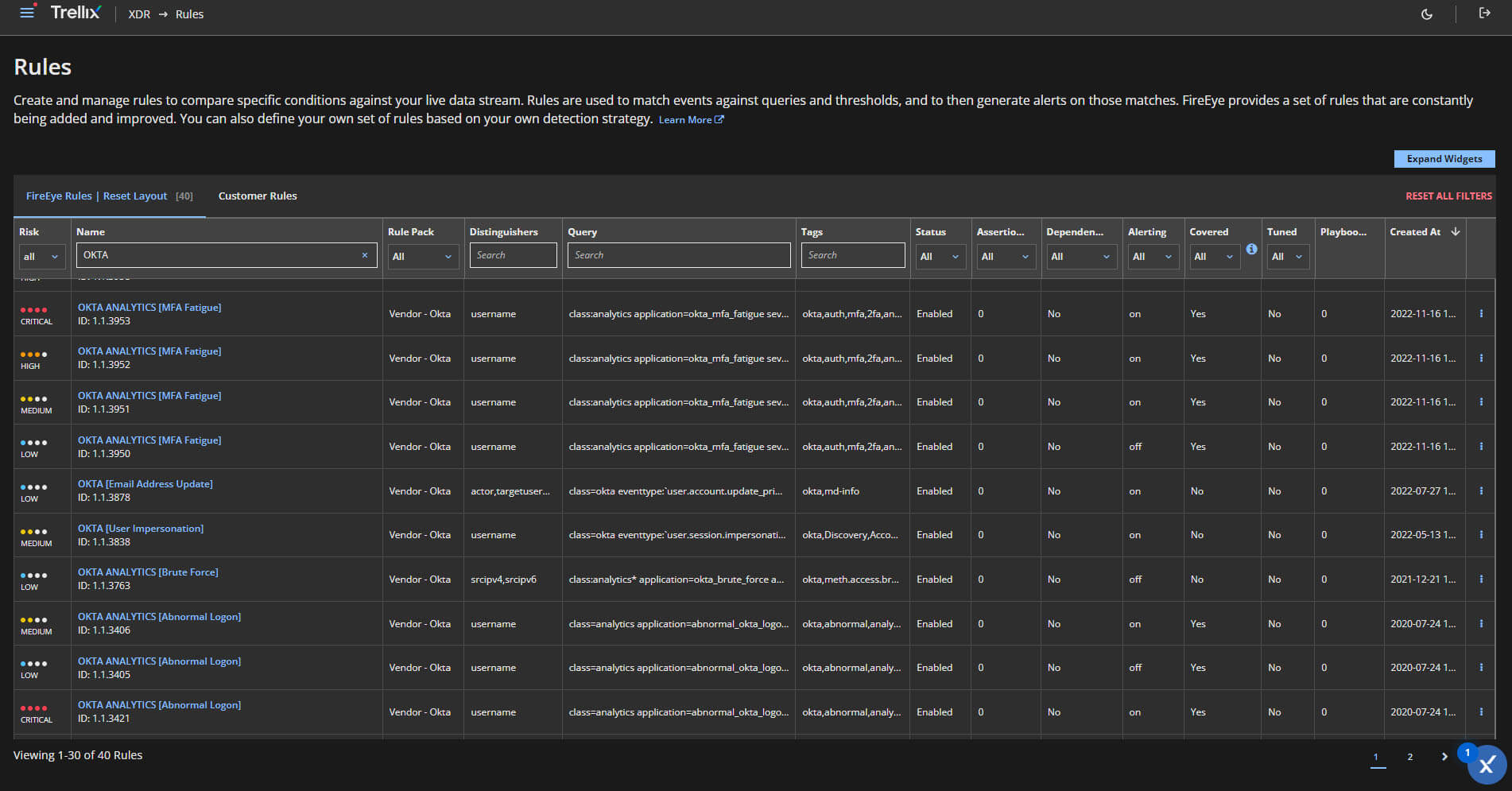Image resolution: width=1512 pixels, height=791 pixels.
Task: Go to page 1
Action: (1376, 757)
